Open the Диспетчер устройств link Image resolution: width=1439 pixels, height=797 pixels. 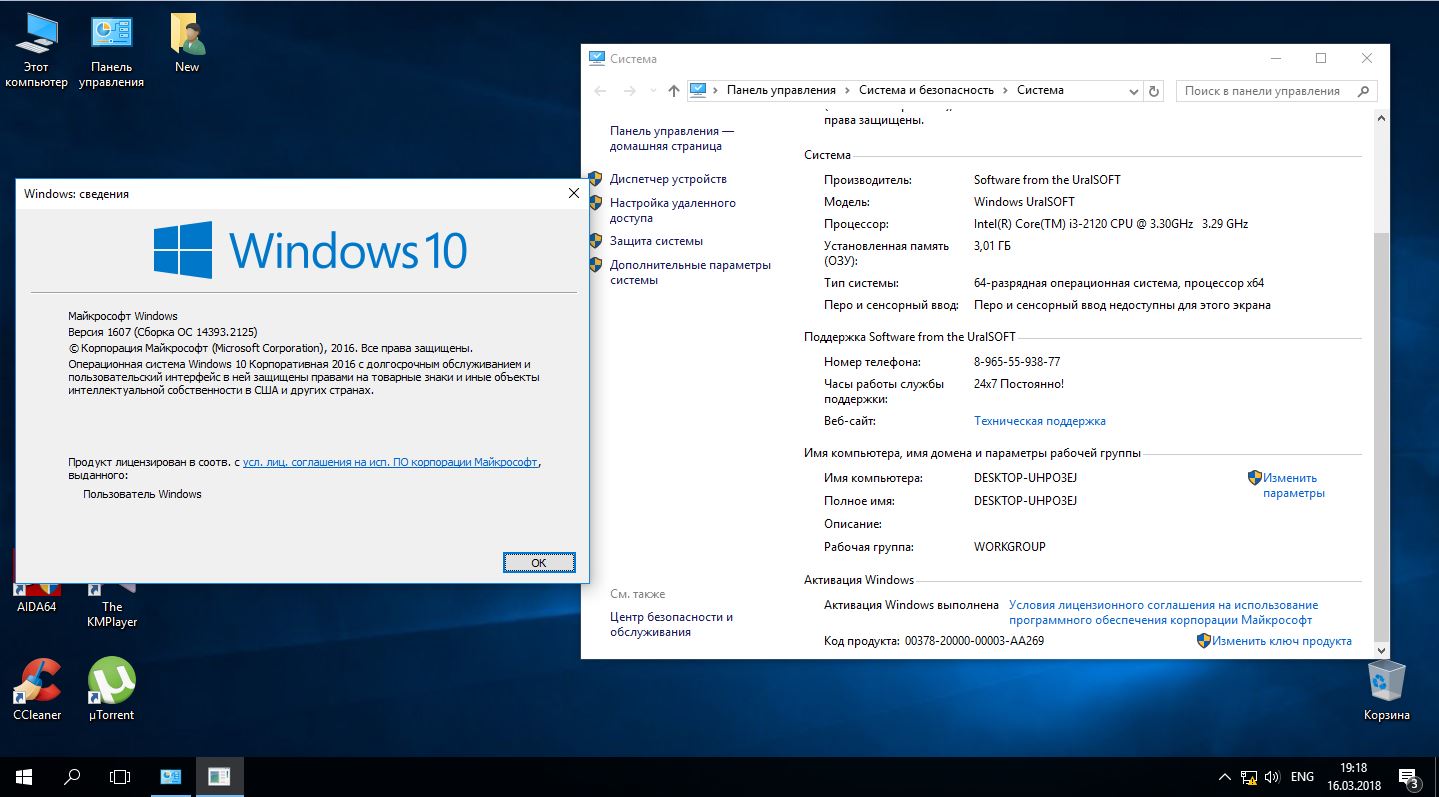pyautogui.click(x=668, y=179)
